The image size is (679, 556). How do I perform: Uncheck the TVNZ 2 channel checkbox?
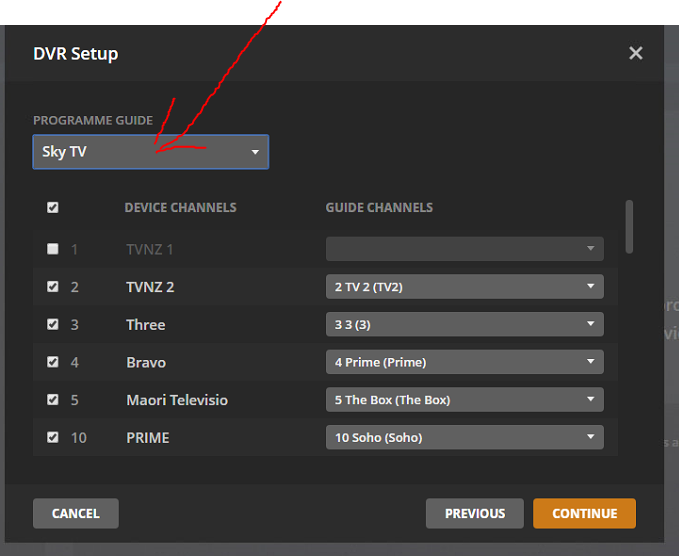tap(53, 287)
